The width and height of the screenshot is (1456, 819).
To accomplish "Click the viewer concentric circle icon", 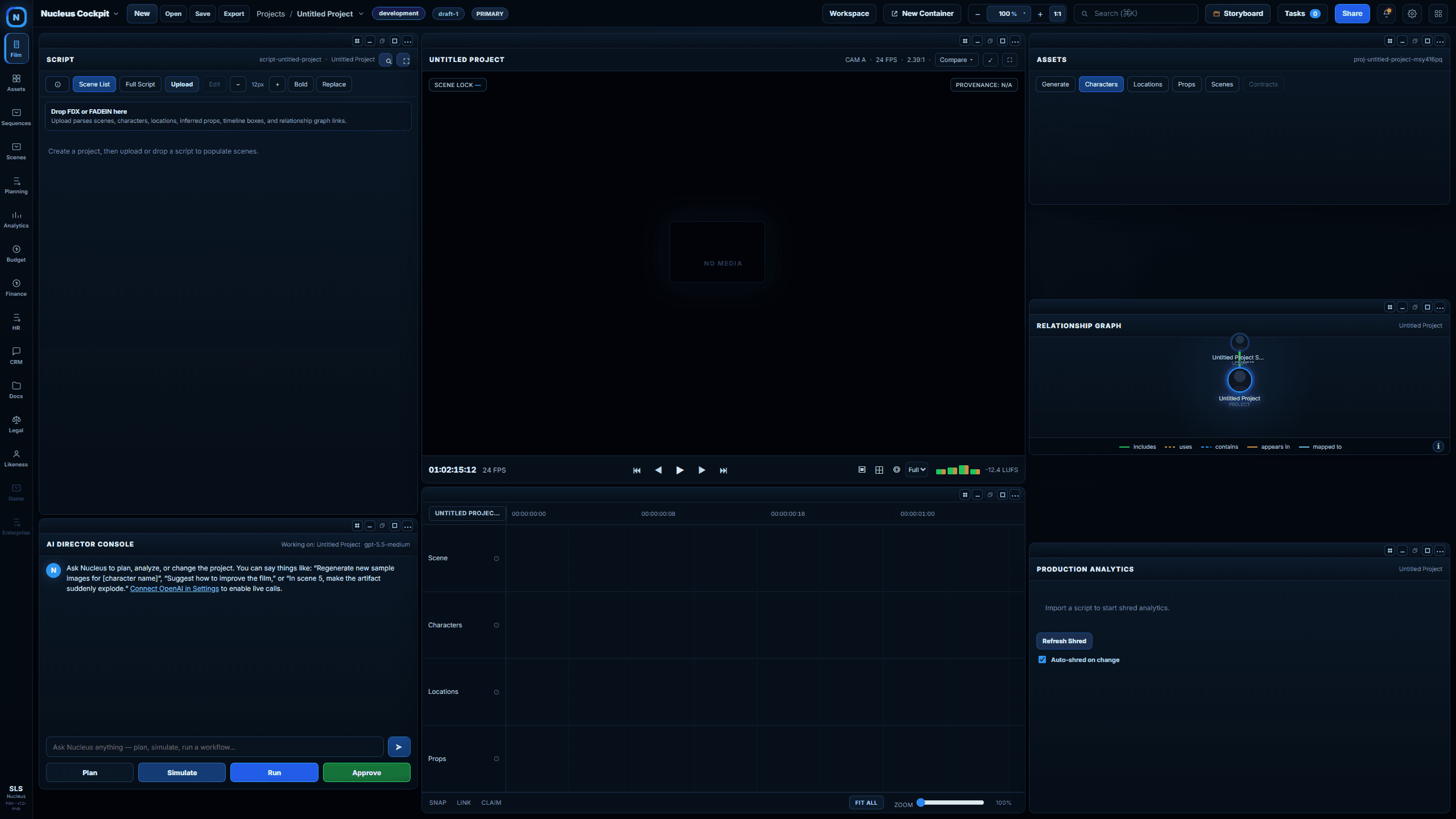I will coord(897,470).
